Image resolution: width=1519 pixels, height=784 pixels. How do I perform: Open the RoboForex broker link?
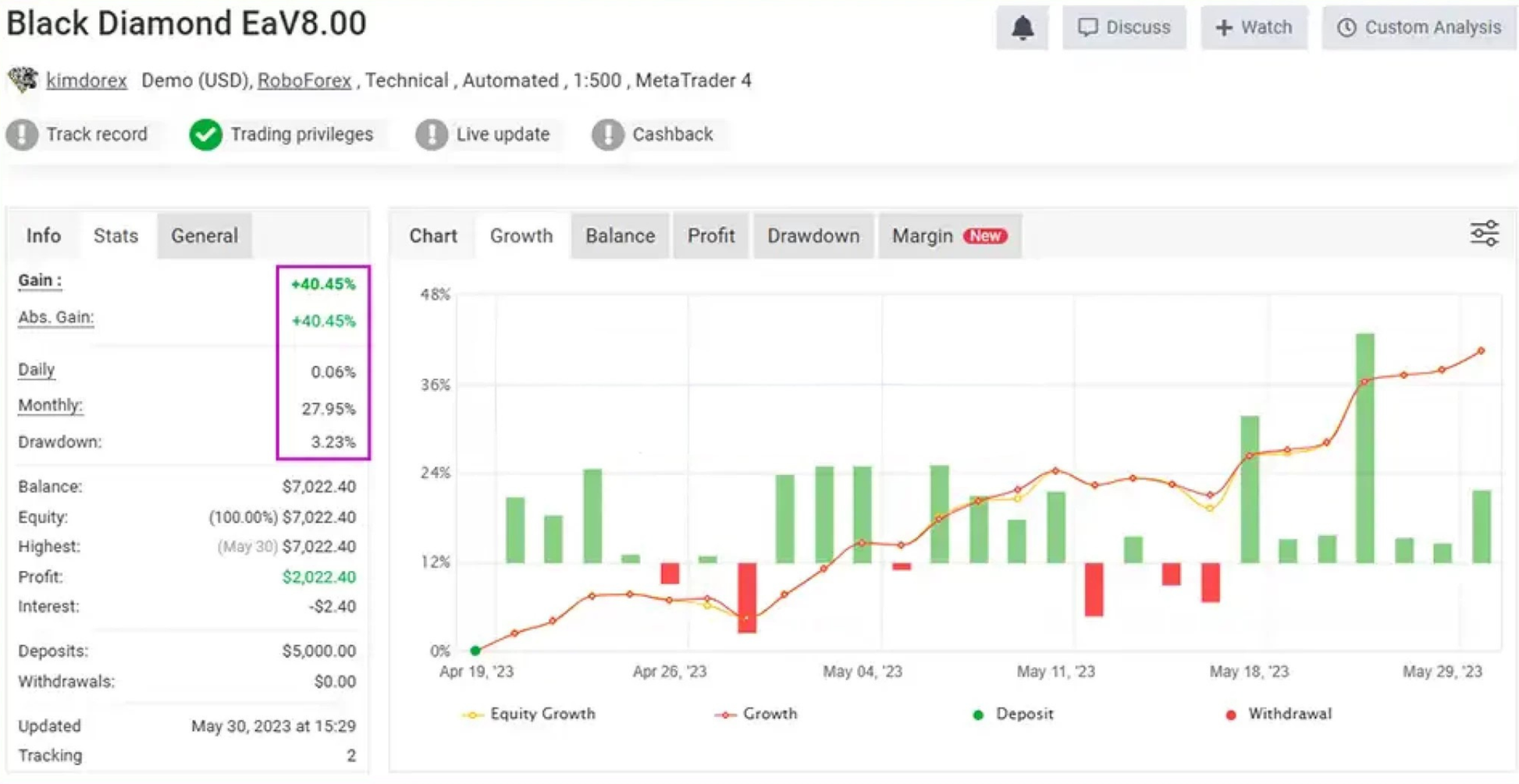pos(304,80)
